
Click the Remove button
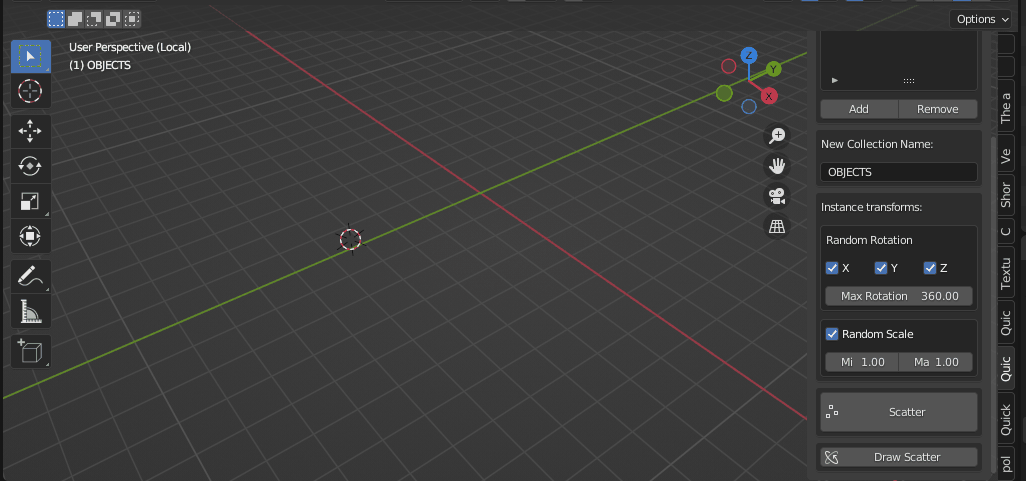tap(938, 109)
